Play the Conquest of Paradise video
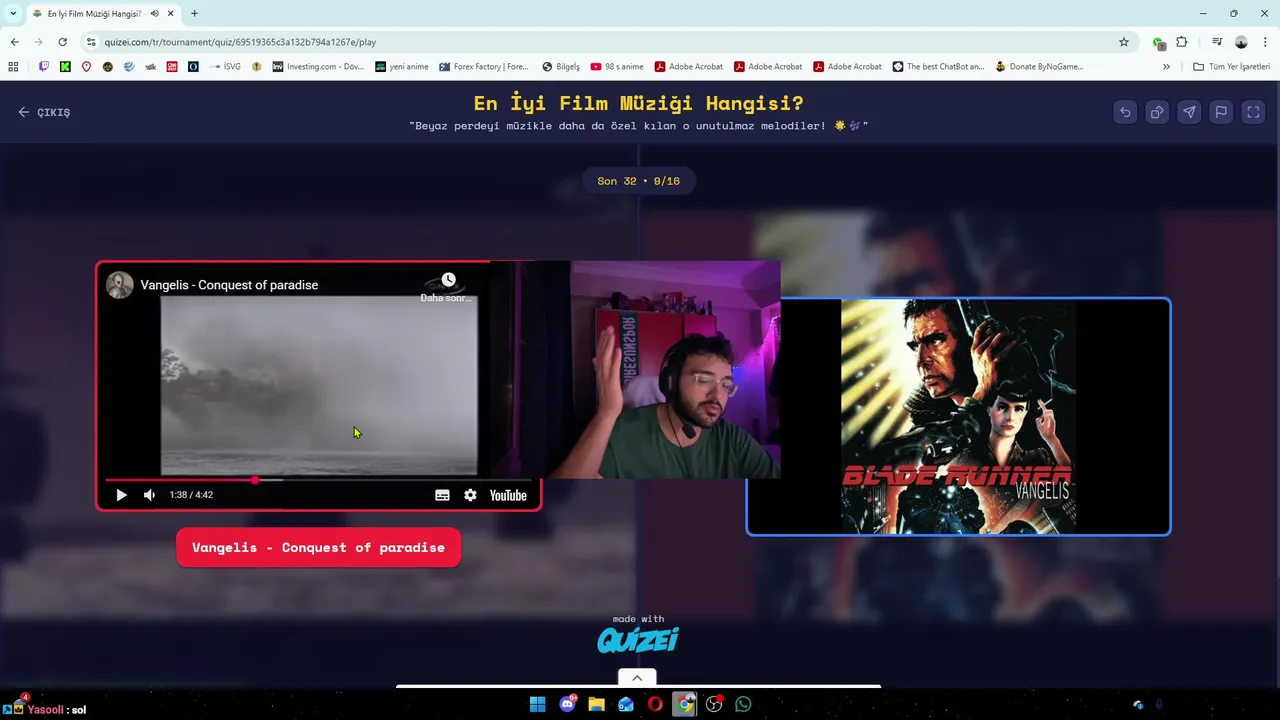Viewport: 1280px width, 720px height. [121, 495]
